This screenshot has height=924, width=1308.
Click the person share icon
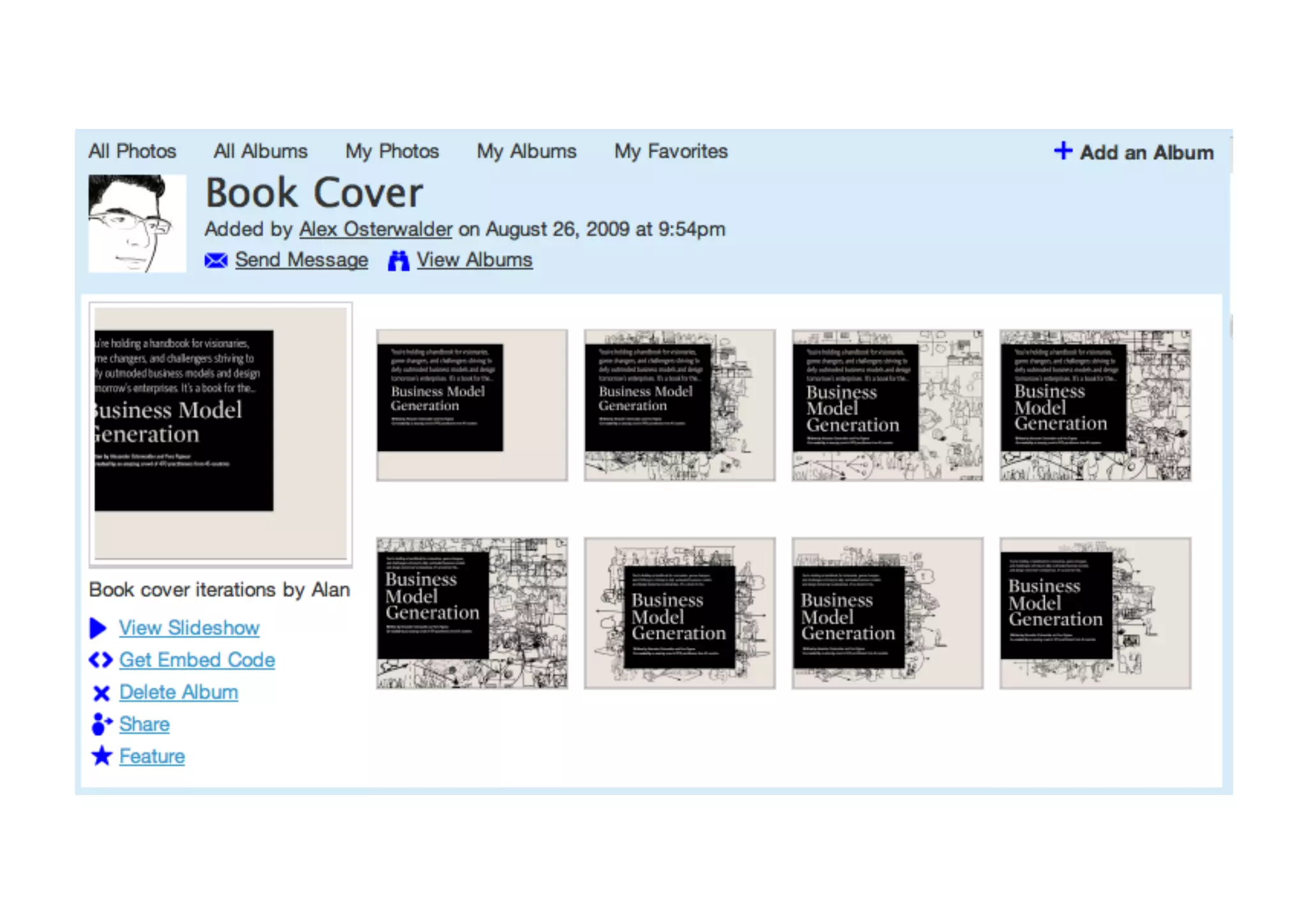pyautogui.click(x=101, y=725)
